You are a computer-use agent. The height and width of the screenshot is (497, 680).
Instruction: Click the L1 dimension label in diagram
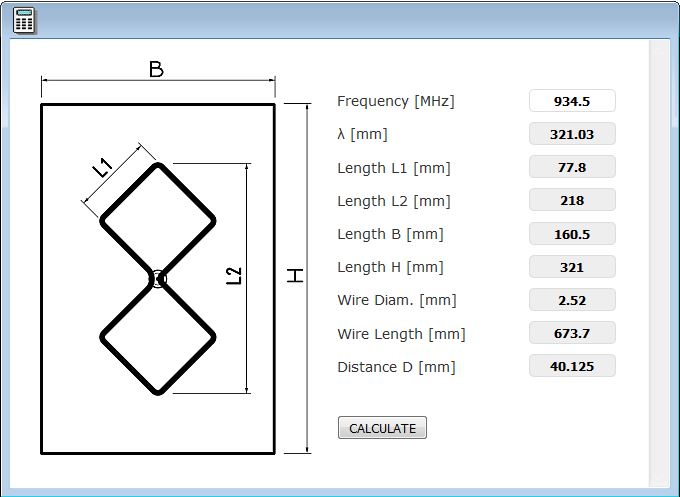coord(103,167)
